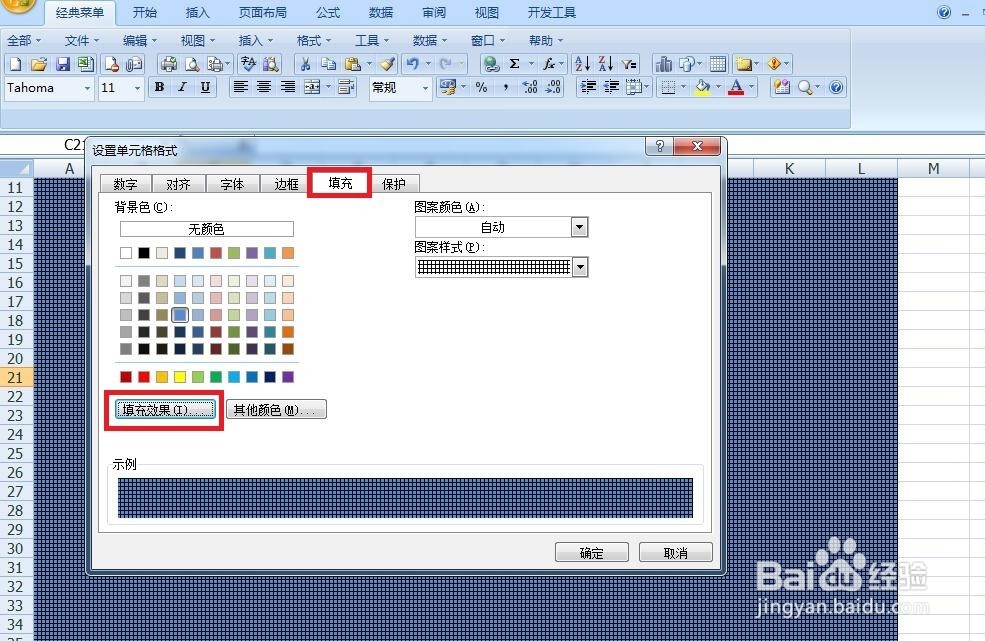Screen dimensions: 985x641
Task: Cut selection with the scissors icon
Action: click(305, 63)
